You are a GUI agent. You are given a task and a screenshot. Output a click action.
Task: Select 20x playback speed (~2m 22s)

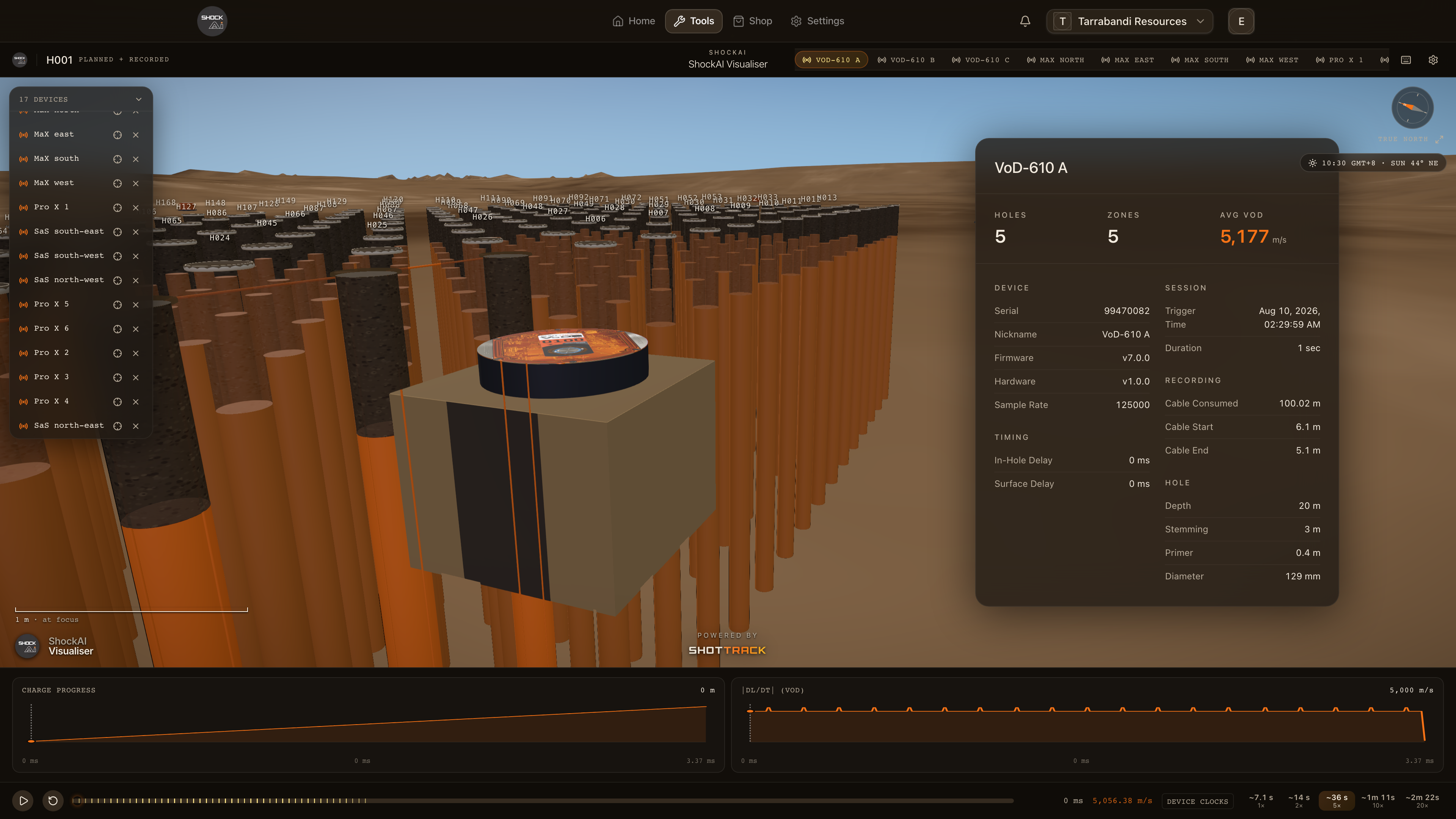1422,801
